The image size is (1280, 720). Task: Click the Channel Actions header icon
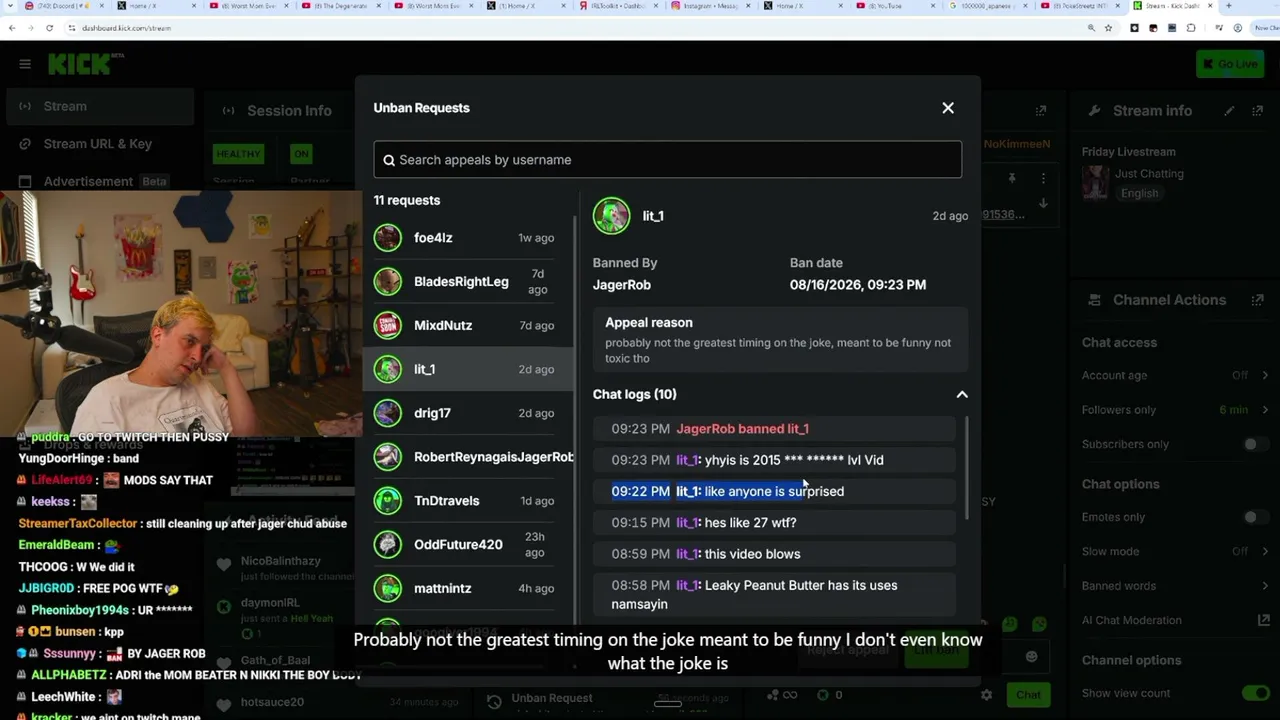coord(1094,300)
